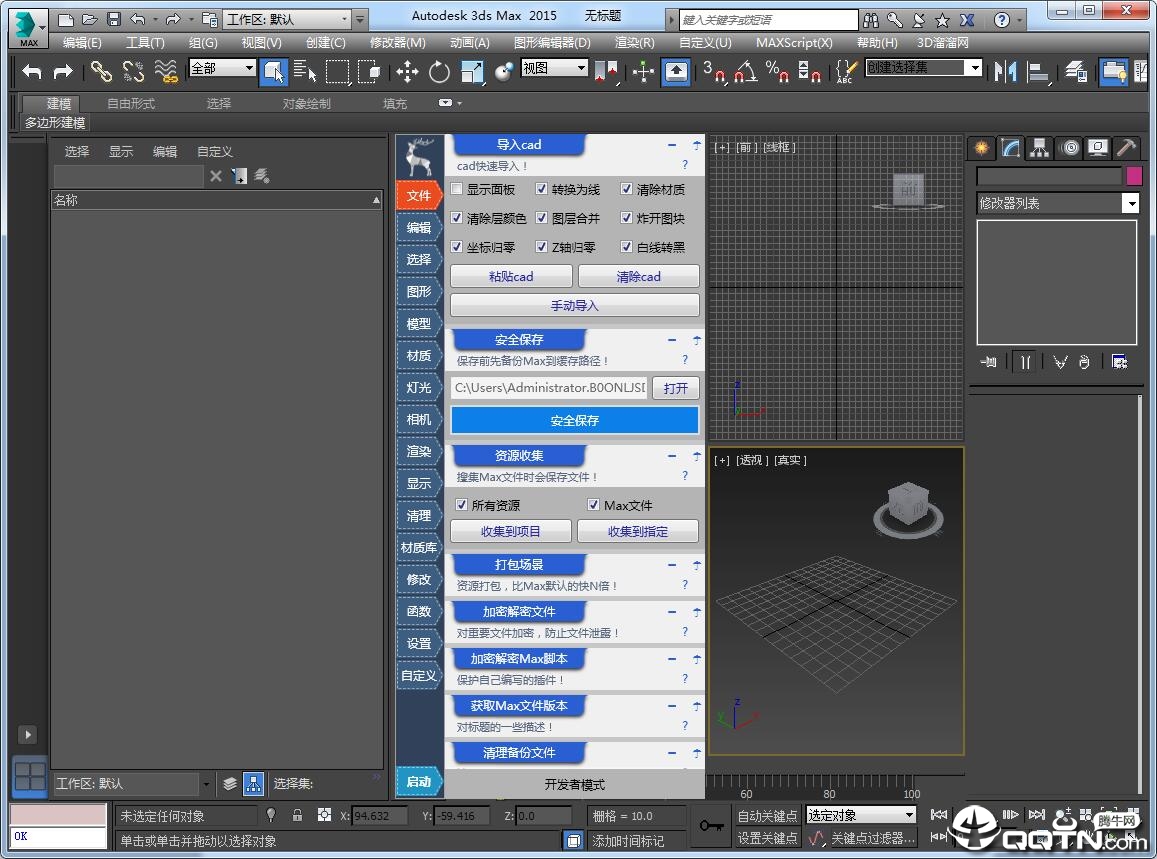Click the 粘贴cad button
This screenshot has height=859, width=1157.
click(x=511, y=277)
